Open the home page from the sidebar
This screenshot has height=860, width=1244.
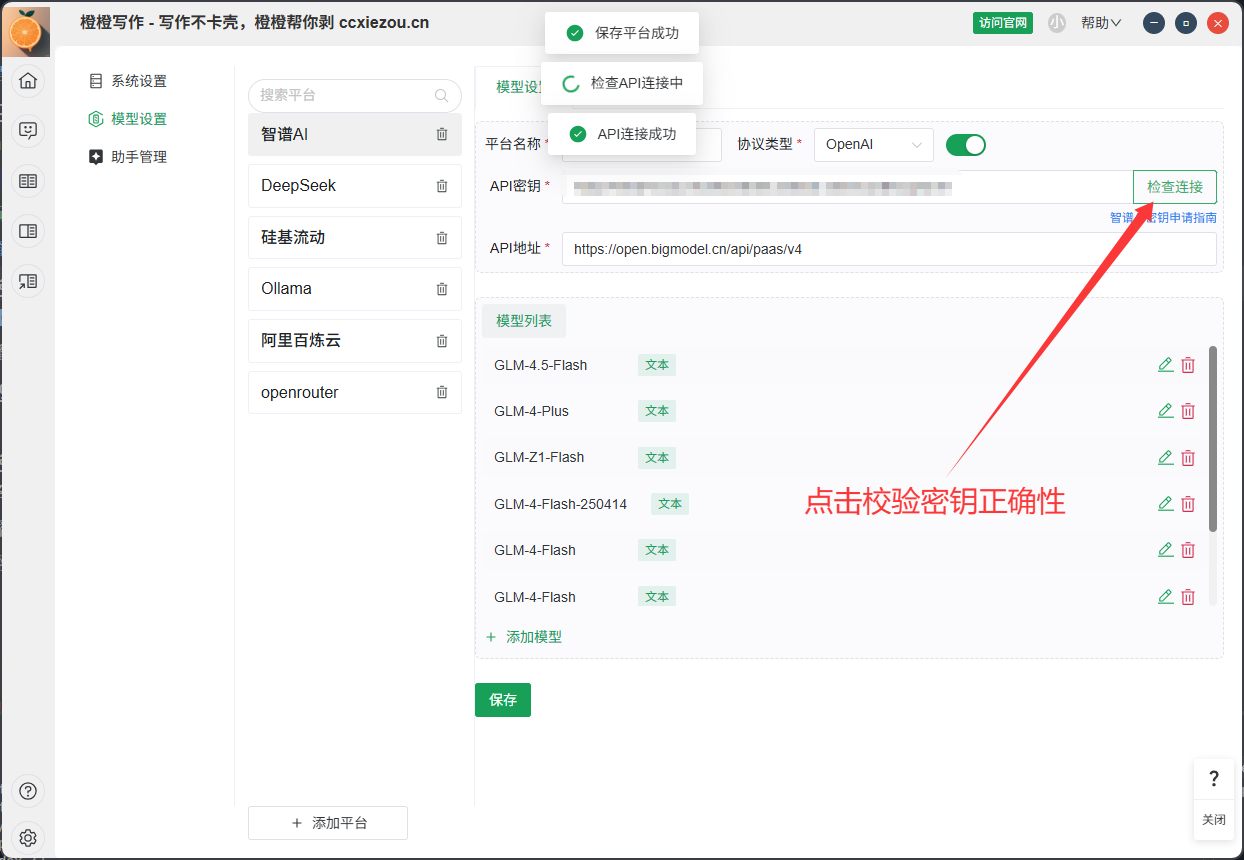28,80
